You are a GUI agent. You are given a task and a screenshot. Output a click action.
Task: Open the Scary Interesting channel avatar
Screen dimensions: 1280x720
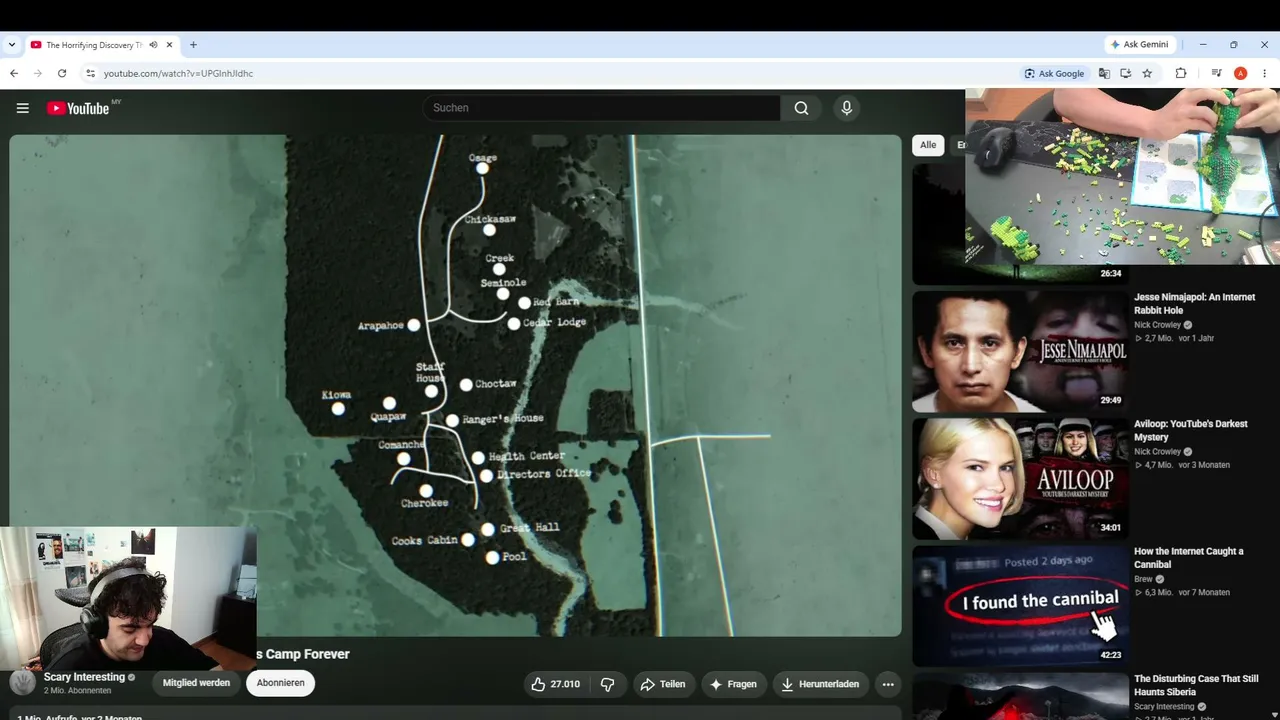(23, 683)
